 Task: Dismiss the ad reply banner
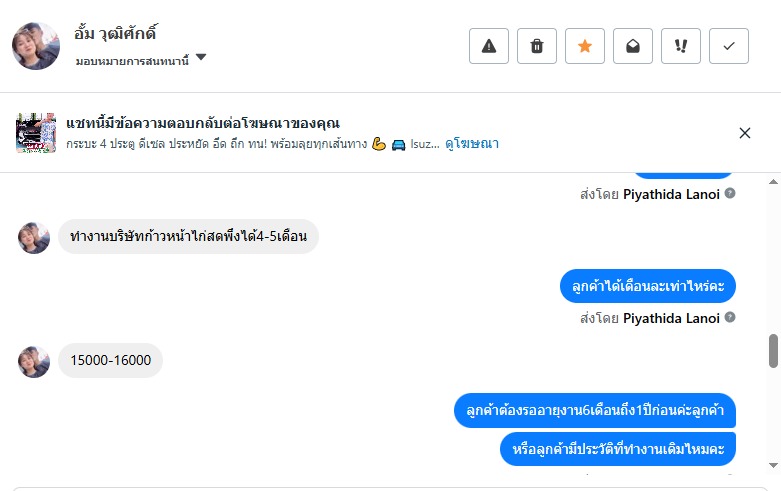point(744,133)
